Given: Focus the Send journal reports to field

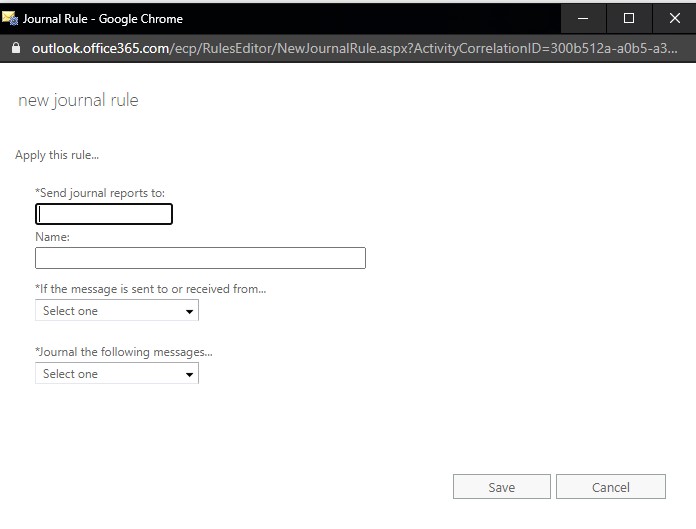Looking at the screenshot, I should point(104,214).
